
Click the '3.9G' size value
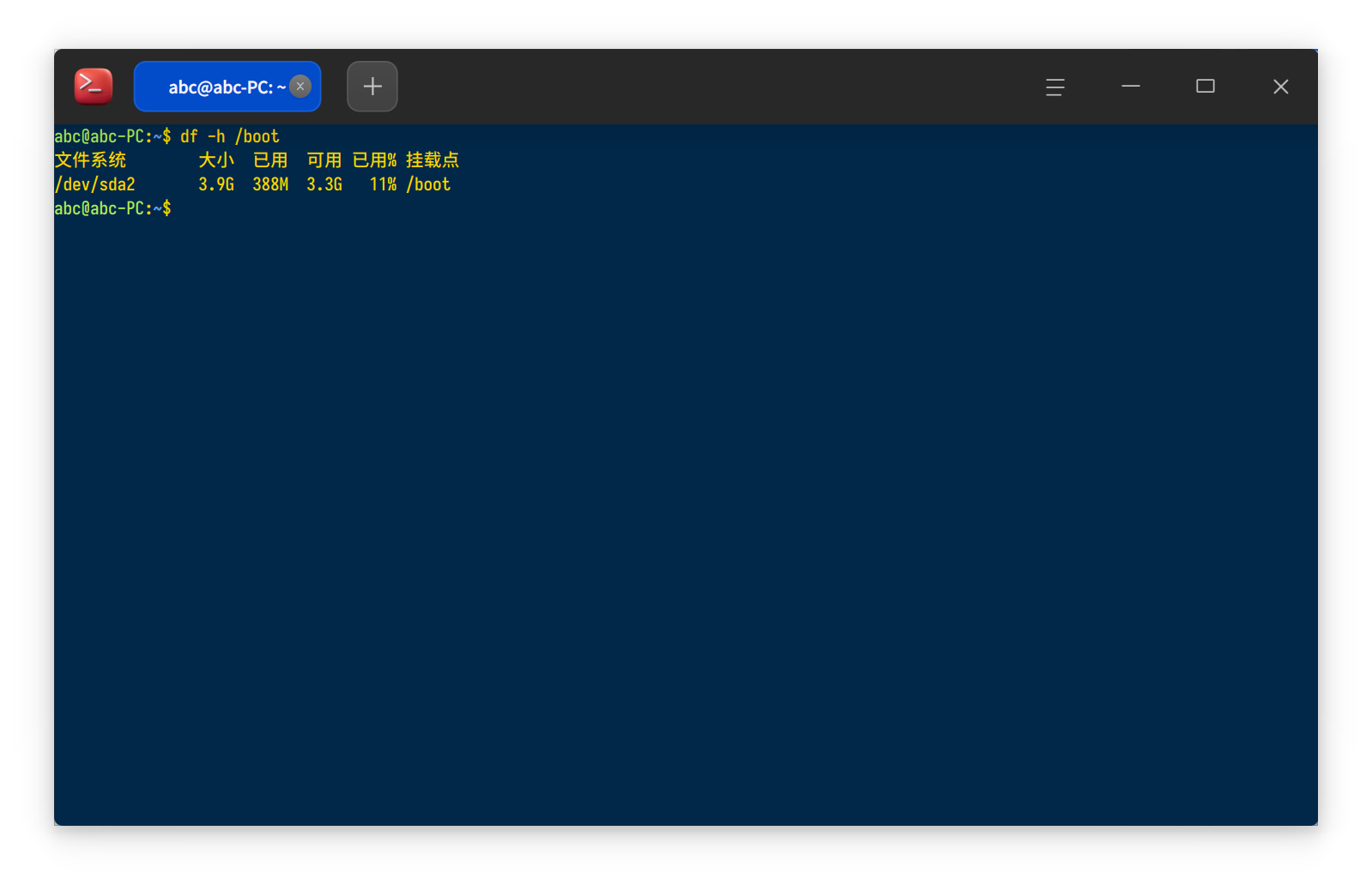click(216, 184)
